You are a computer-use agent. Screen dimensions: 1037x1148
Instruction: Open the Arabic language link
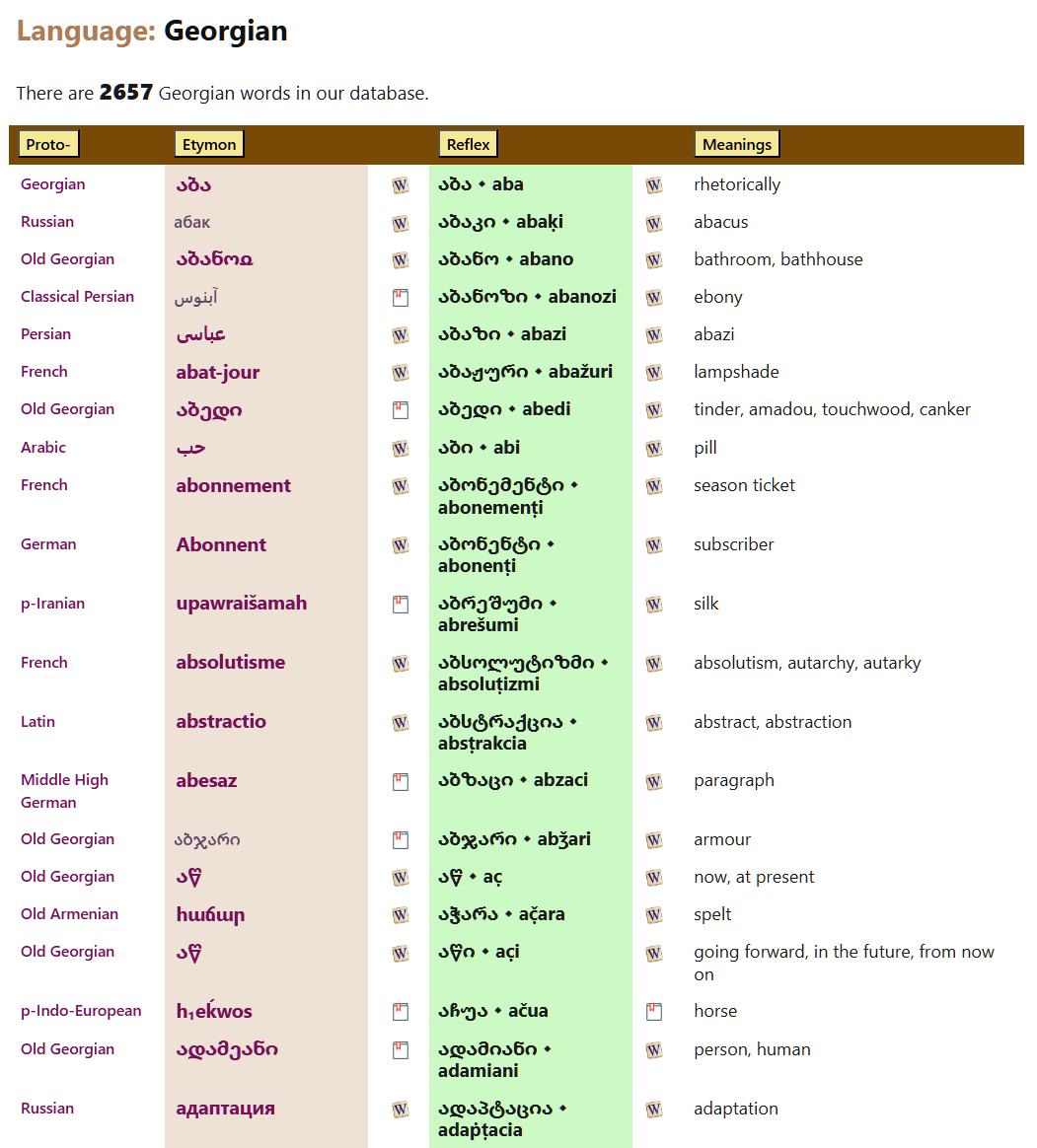click(43, 448)
